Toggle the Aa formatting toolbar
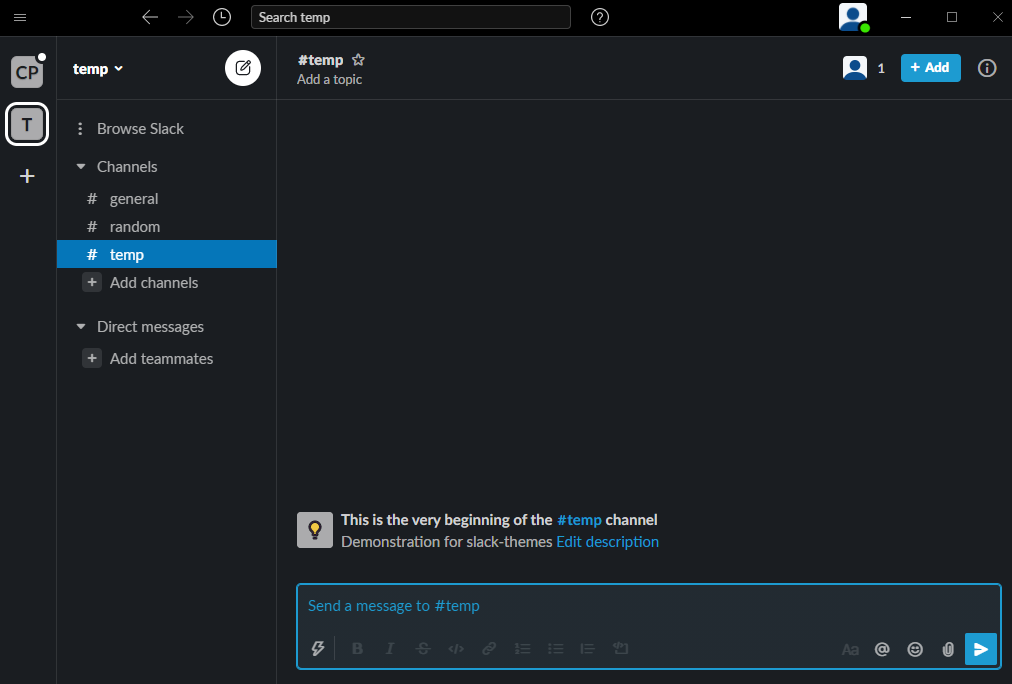The width and height of the screenshot is (1012, 684). [850, 649]
